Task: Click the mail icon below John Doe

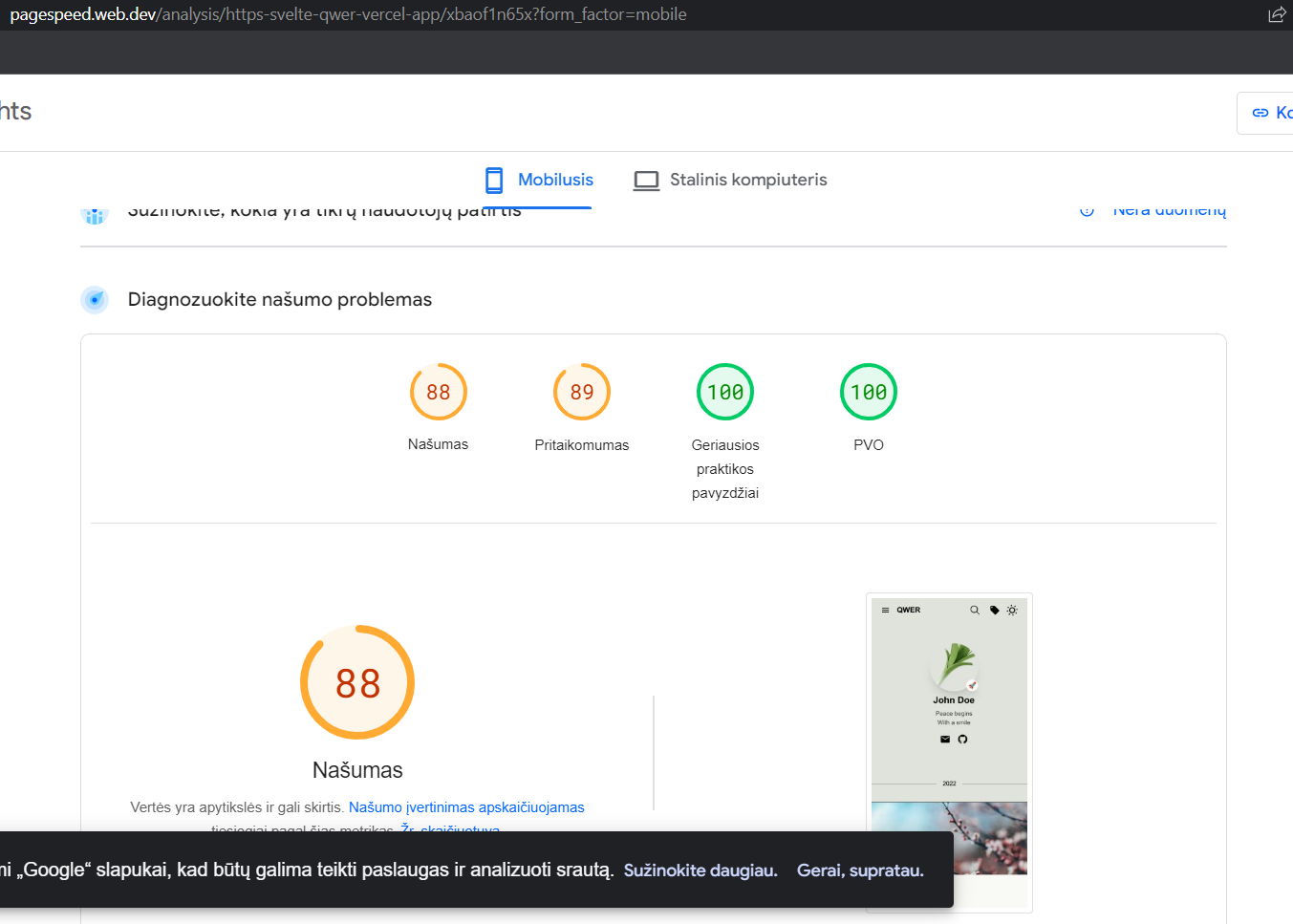Action: tap(945, 739)
